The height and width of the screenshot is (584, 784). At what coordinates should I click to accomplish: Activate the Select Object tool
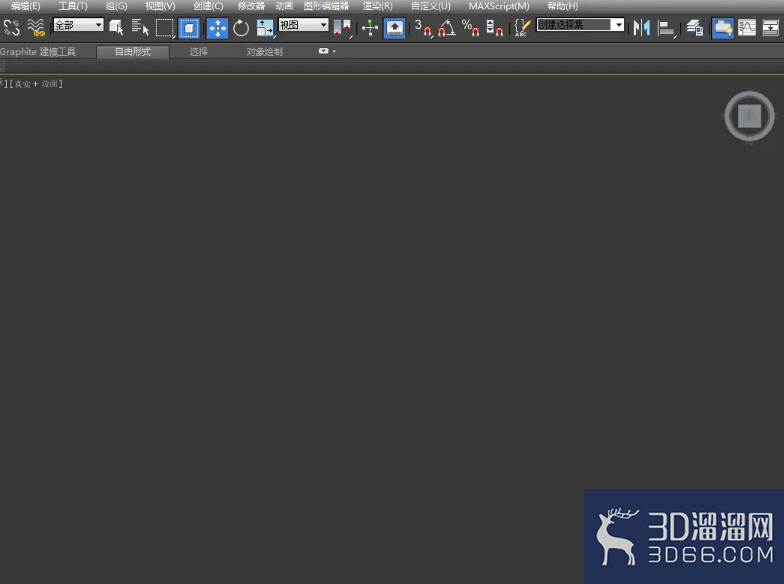[116, 28]
